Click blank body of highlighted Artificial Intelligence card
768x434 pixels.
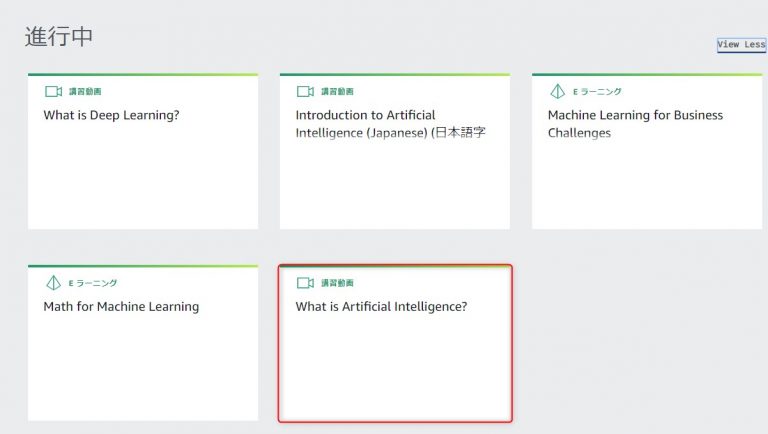(395, 367)
